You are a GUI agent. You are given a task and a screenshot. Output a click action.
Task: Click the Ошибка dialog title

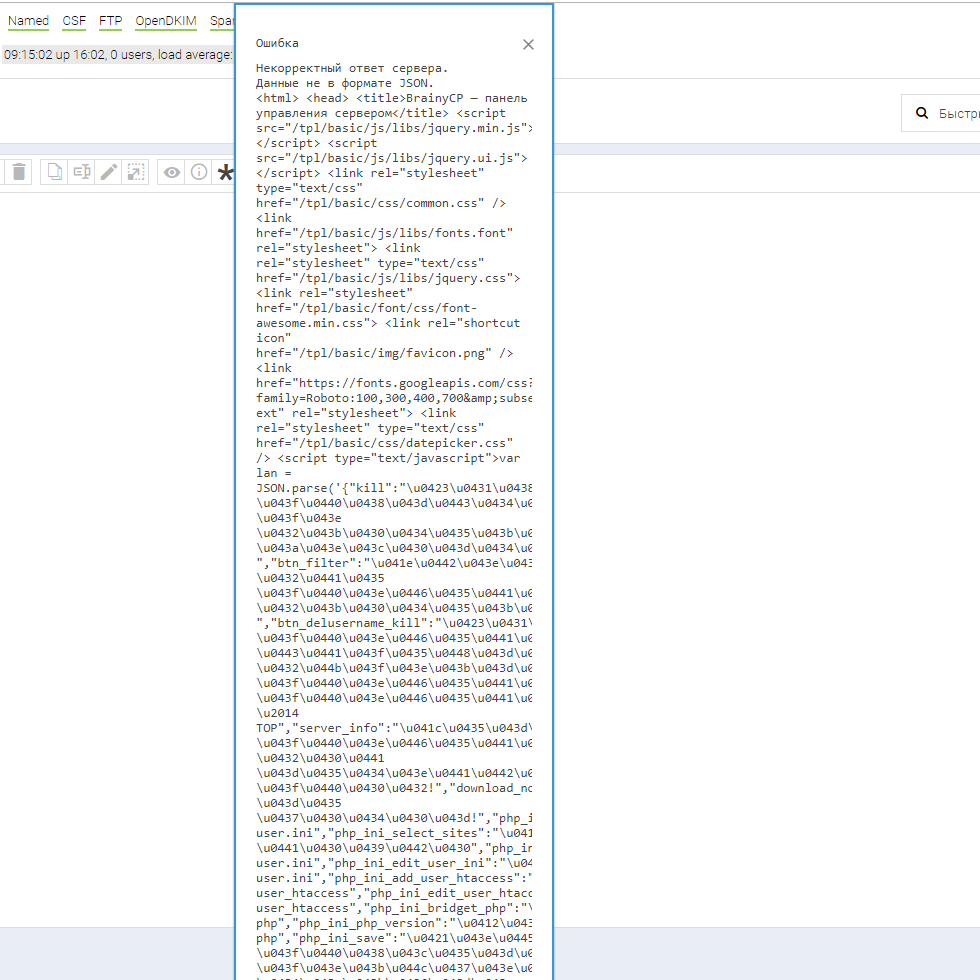click(x=277, y=43)
